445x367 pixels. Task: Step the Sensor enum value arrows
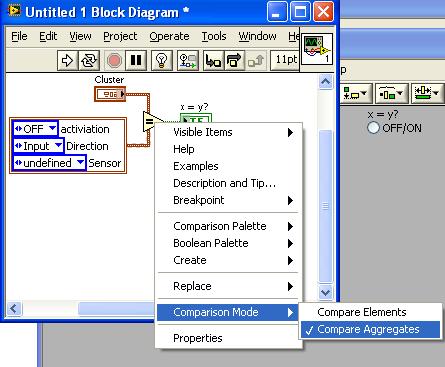[18, 163]
